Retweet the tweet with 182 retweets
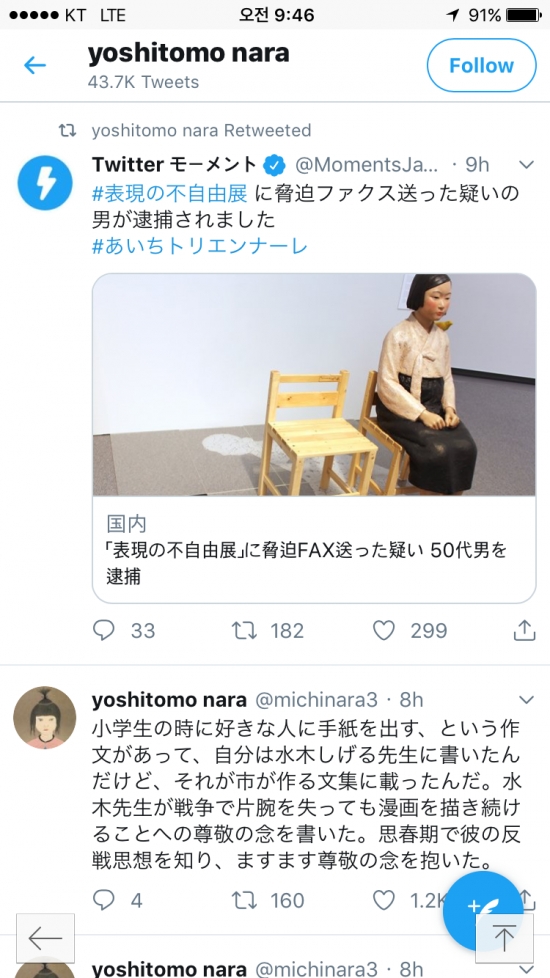The height and width of the screenshot is (978, 550). click(244, 631)
